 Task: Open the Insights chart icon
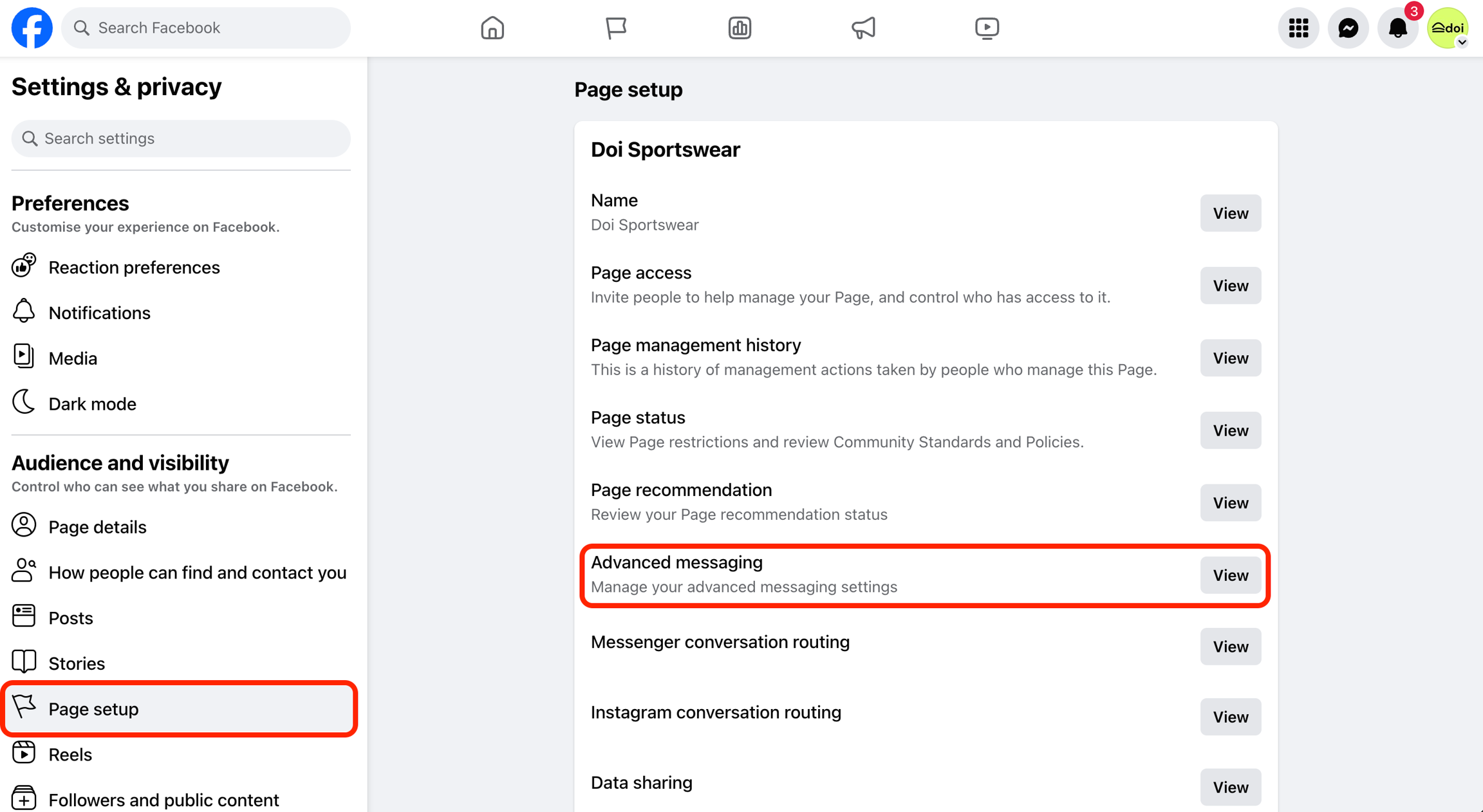(x=740, y=28)
